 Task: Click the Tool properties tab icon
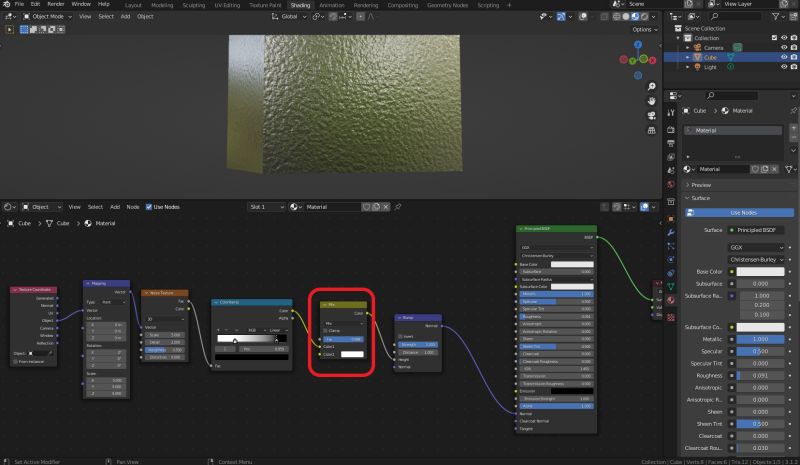671,112
